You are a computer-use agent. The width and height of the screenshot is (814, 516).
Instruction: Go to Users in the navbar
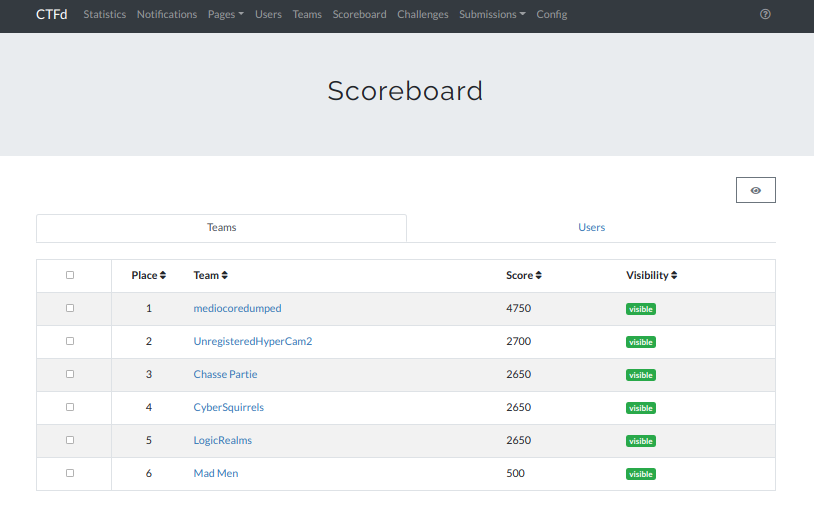tap(268, 15)
